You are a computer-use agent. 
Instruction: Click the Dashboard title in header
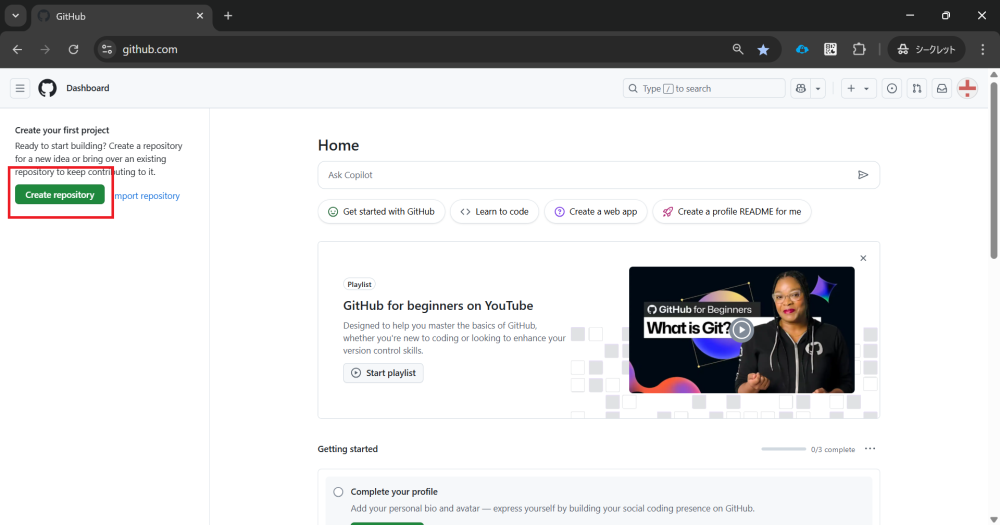(88, 88)
